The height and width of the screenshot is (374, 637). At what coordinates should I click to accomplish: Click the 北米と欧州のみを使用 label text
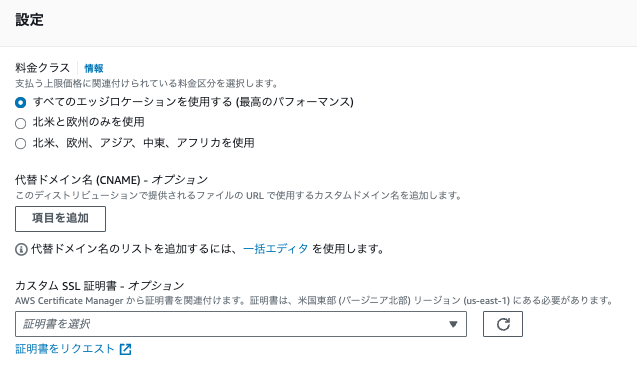pos(89,122)
